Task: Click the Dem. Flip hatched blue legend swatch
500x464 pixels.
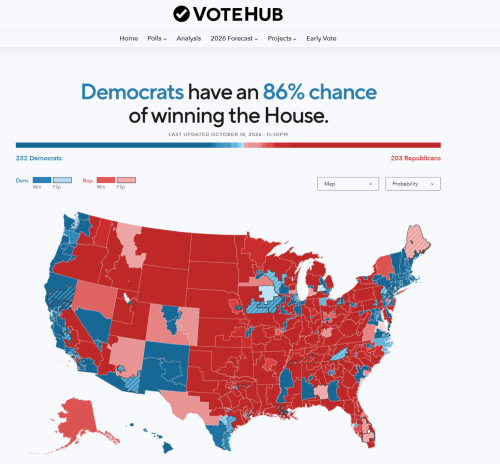Action: coord(62,180)
